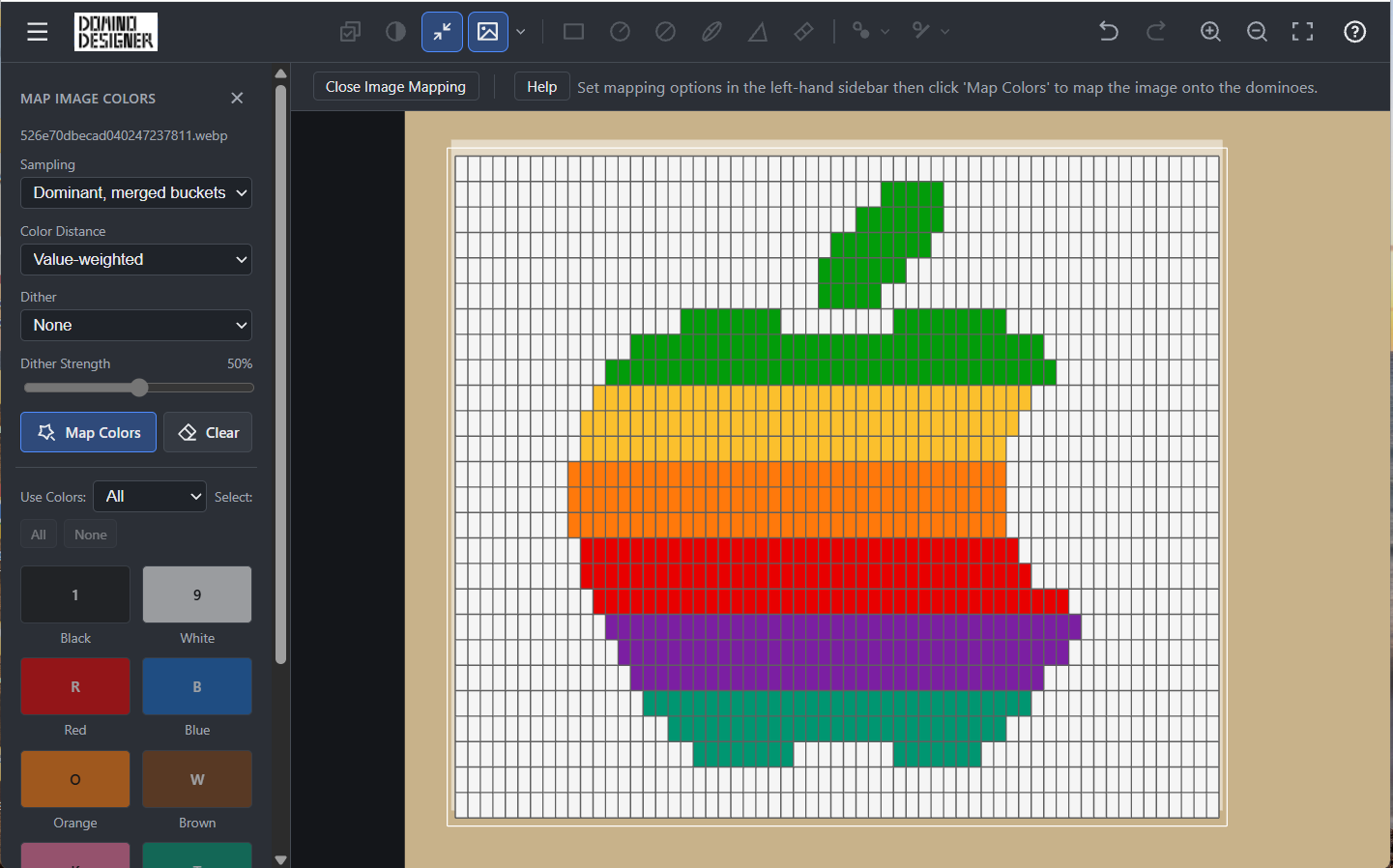Select the slashed-circle tool
Viewport: 1393px width, 868px height.
[665, 32]
